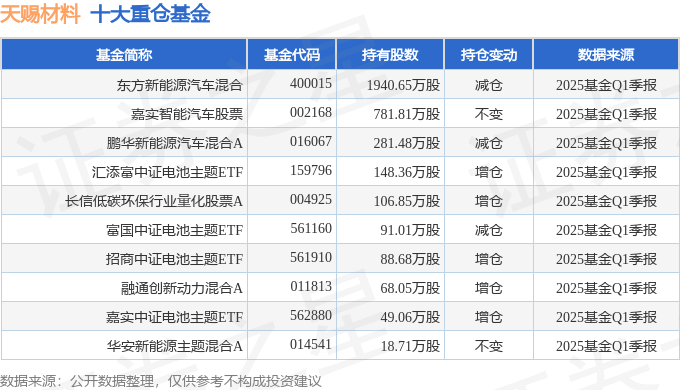Select fund code 400015
The image size is (680, 390).
click(x=311, y=83)
